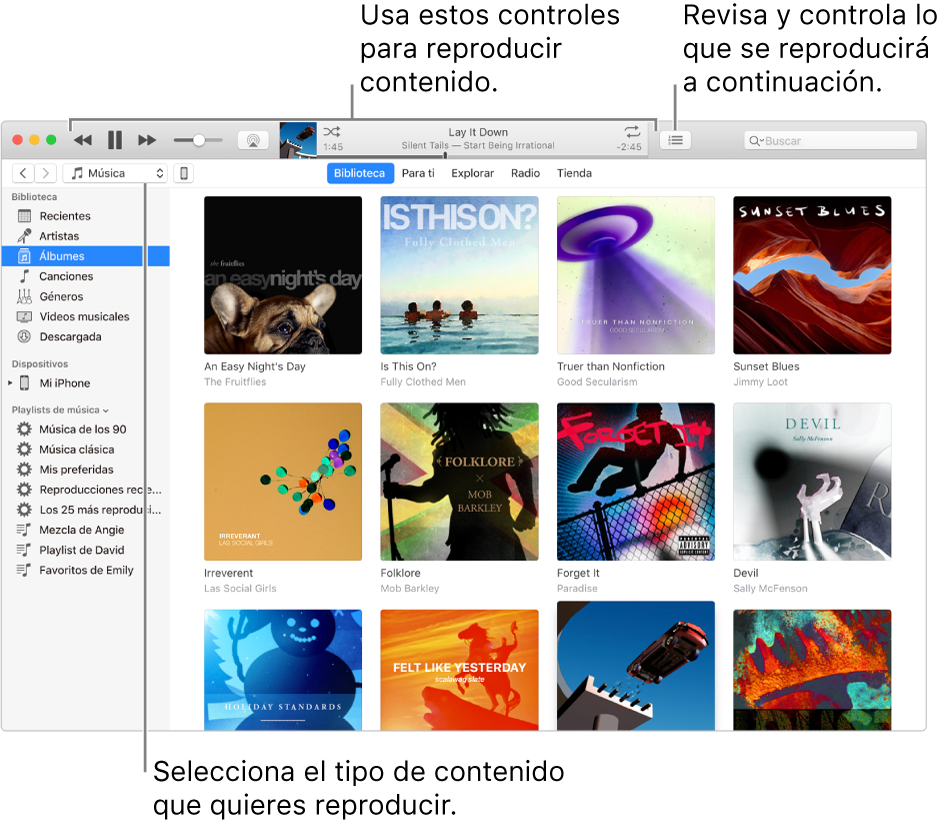Viewport: 947px width, 825px height.
Task: Open An Easy Night's Day album cover
Action: (x=283, y=275)
